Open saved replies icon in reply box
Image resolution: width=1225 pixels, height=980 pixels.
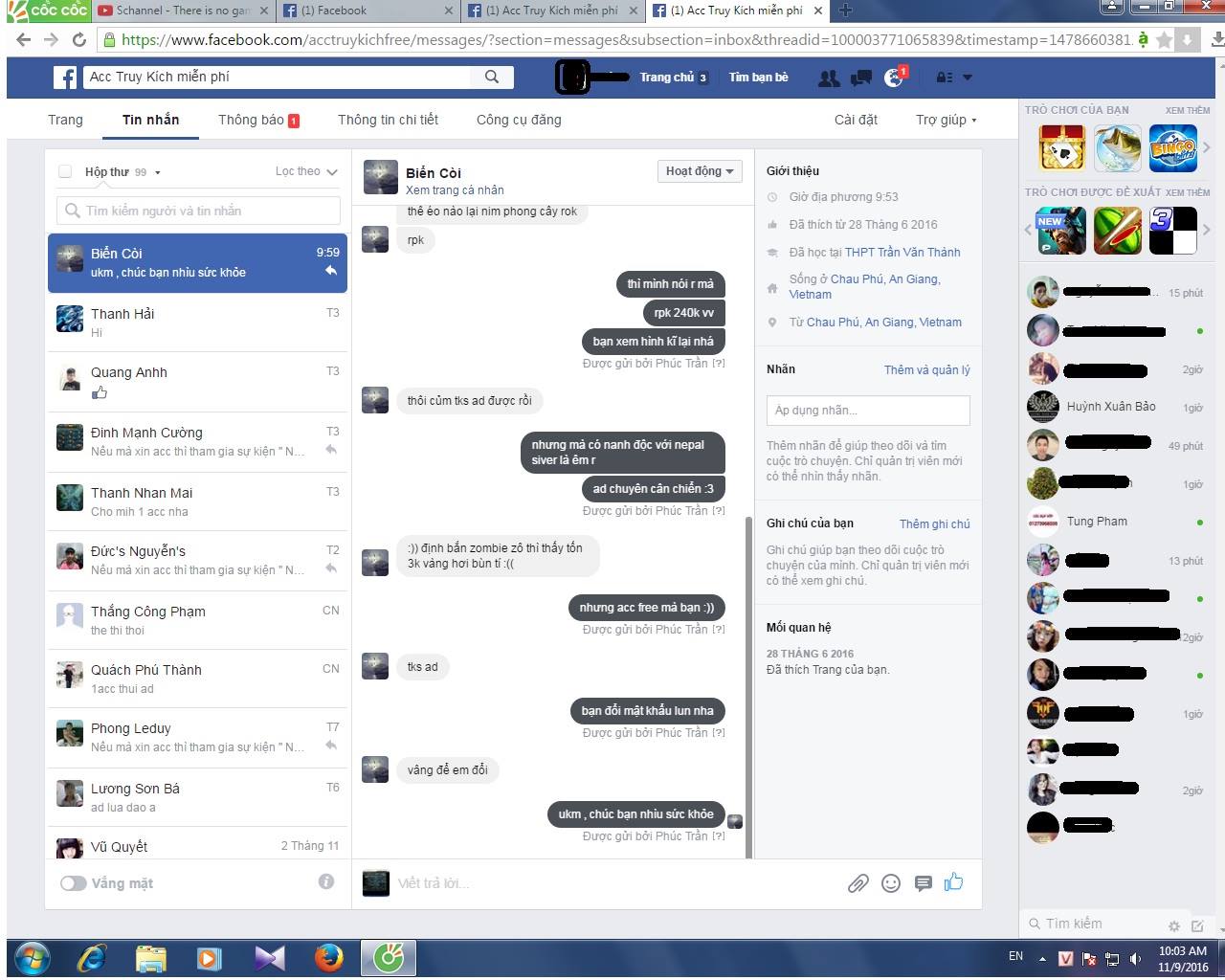click(x=923, y=883)
